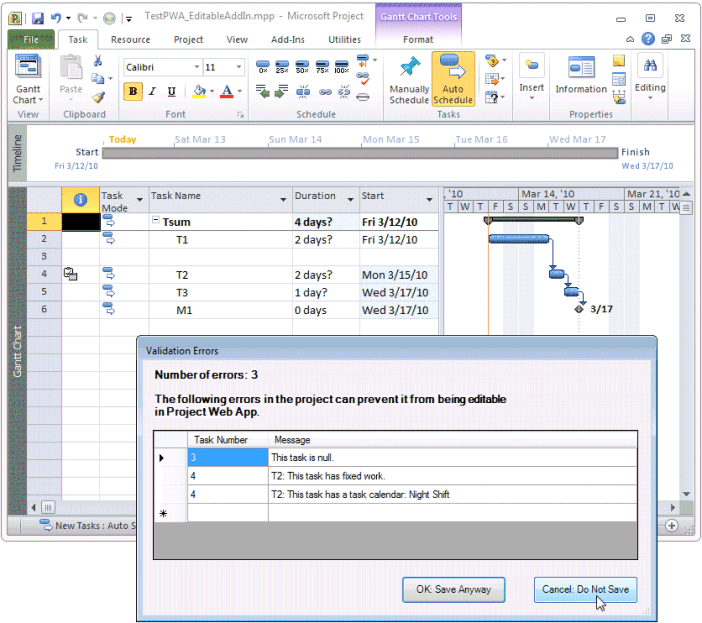Click the T1 task name cell
The height and width of the screenshot is (623, 702).
tap(221, 239)
